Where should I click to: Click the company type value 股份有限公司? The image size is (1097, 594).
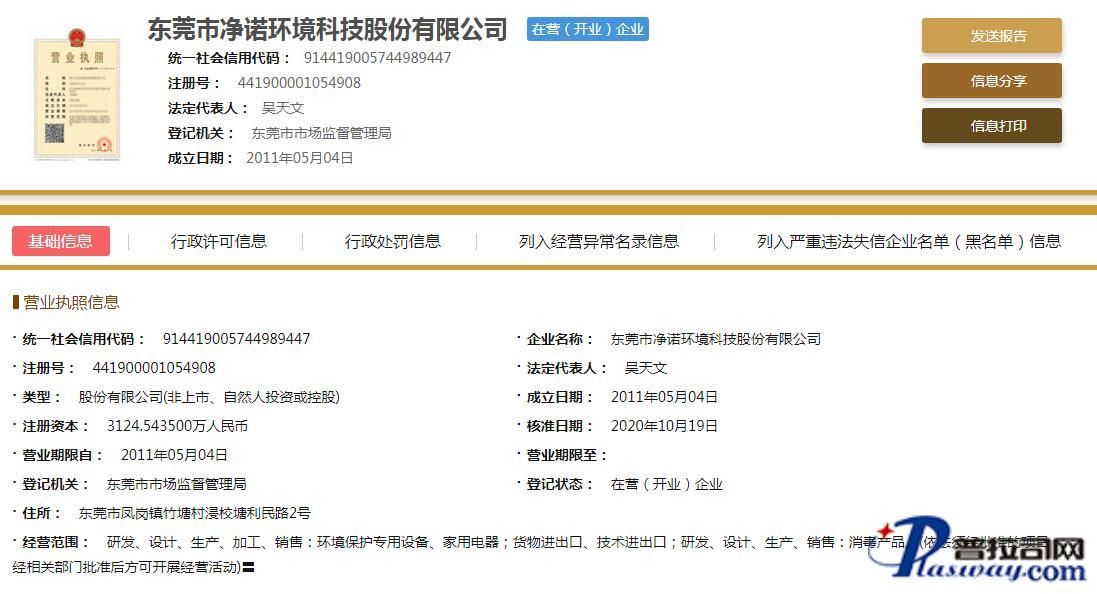click(209, 397)
